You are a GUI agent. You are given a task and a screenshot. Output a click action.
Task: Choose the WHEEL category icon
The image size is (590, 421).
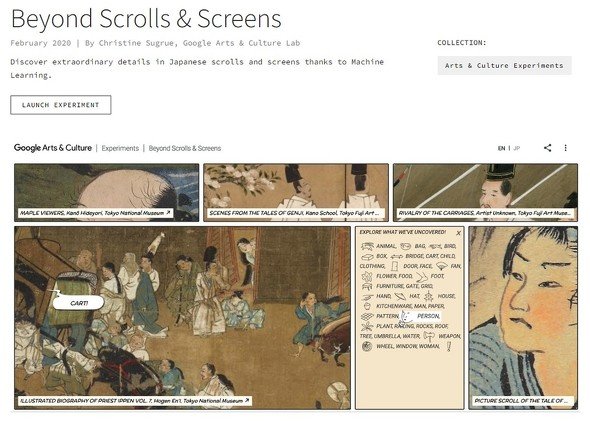[367, 346]
